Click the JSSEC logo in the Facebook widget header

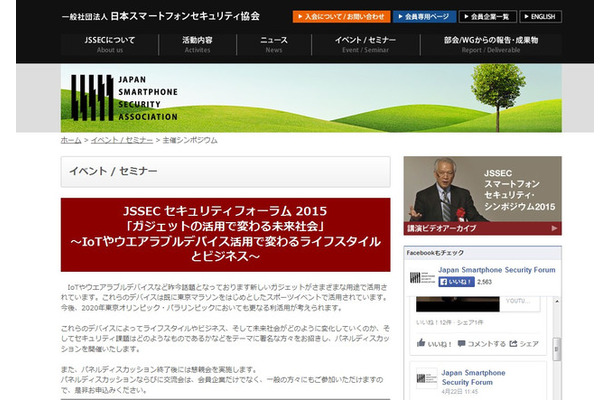point(422,277)
